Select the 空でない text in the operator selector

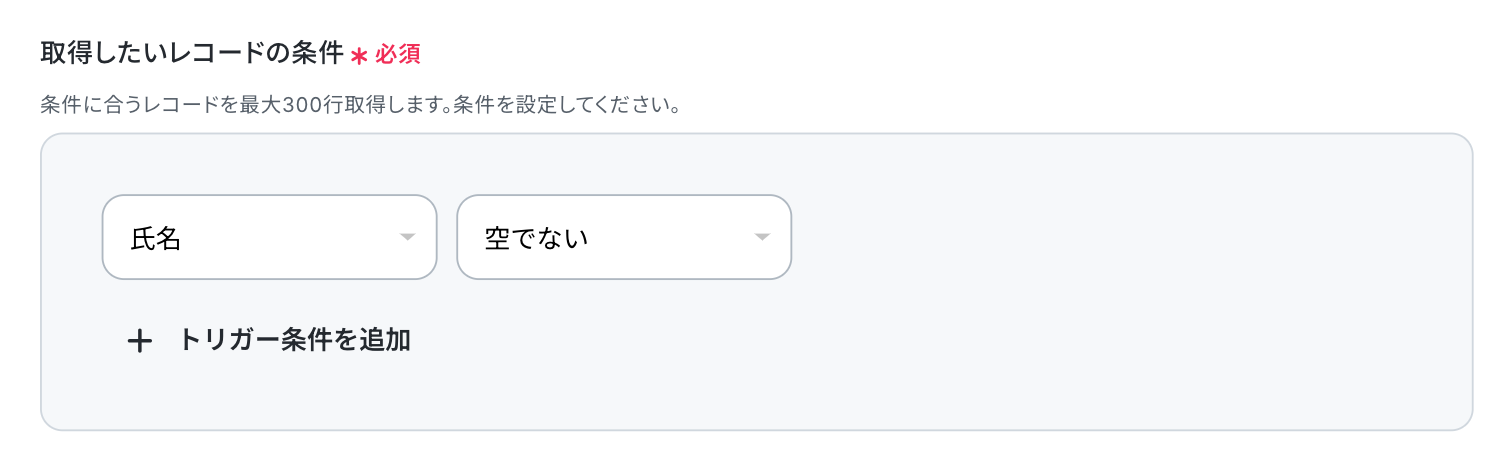tap(536, 238)
